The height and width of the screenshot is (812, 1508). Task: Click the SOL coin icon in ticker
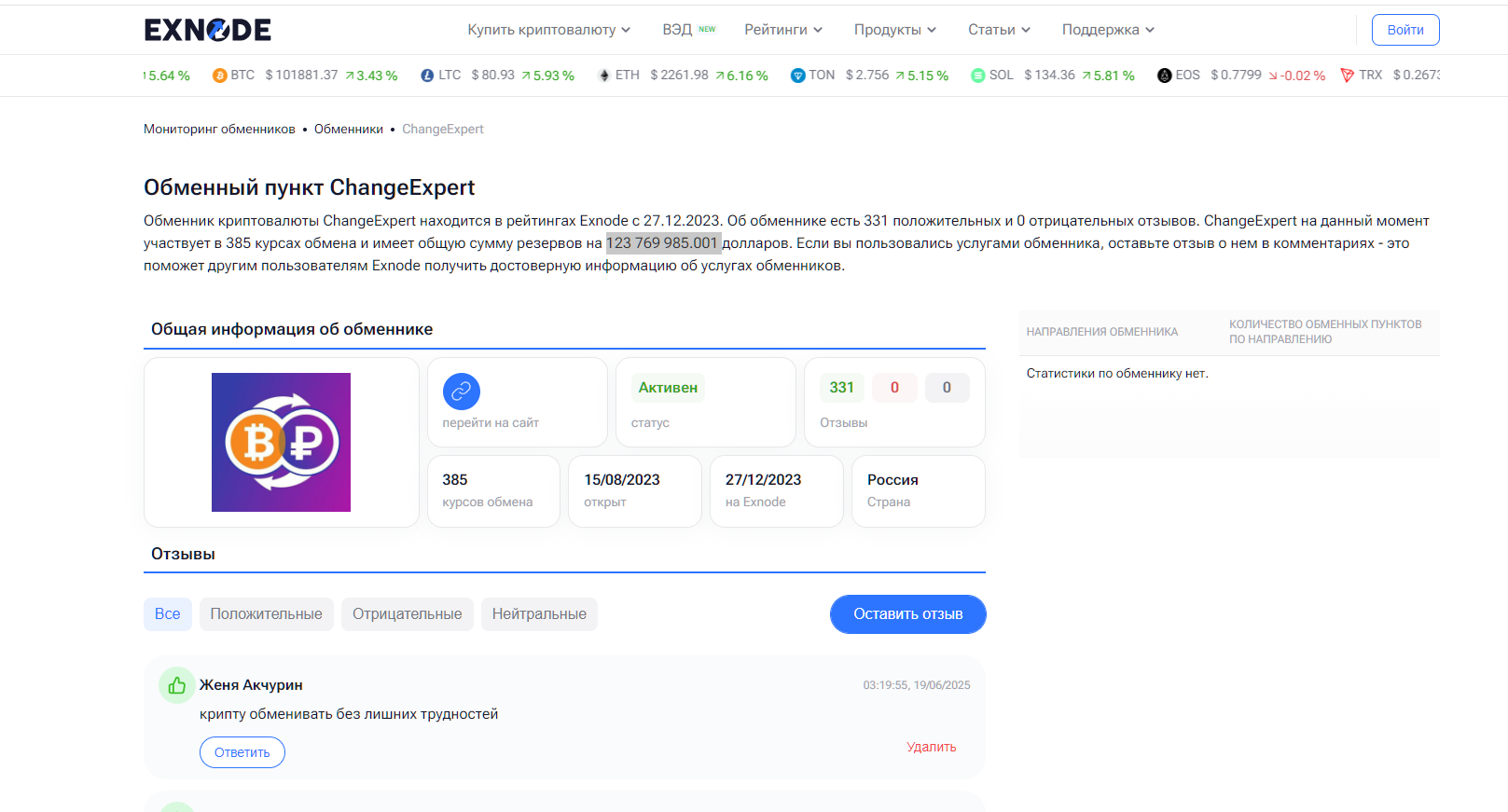(977, 76)
